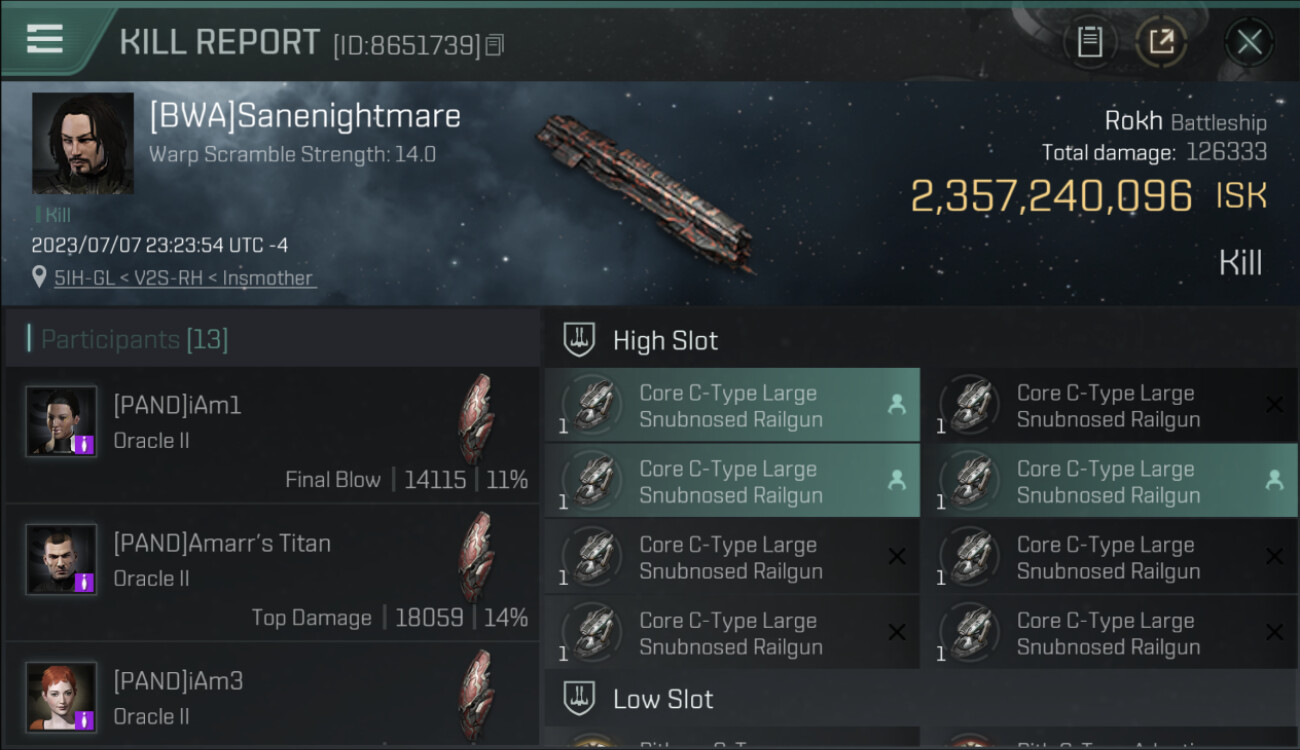Image resolution: width=1300 pixels, height=750 pixels.
Task: Select the [PAND]iAm3 participant entry
Action: click(x=270, y=697)
